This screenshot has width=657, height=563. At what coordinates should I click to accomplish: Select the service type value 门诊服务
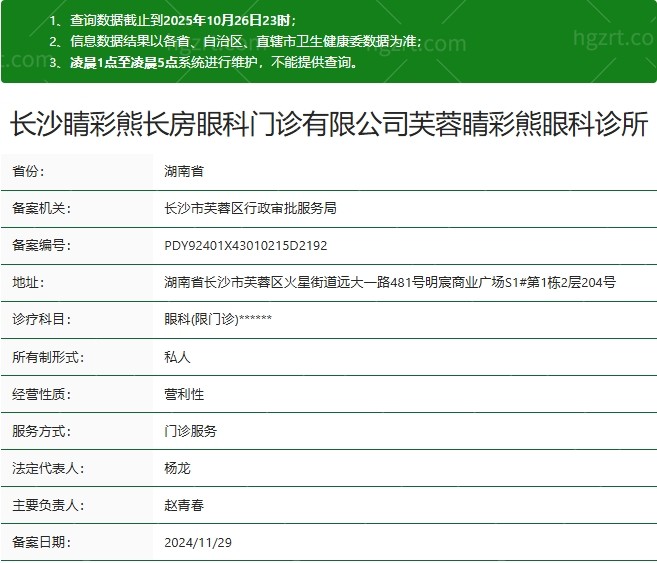coord(190,431)
